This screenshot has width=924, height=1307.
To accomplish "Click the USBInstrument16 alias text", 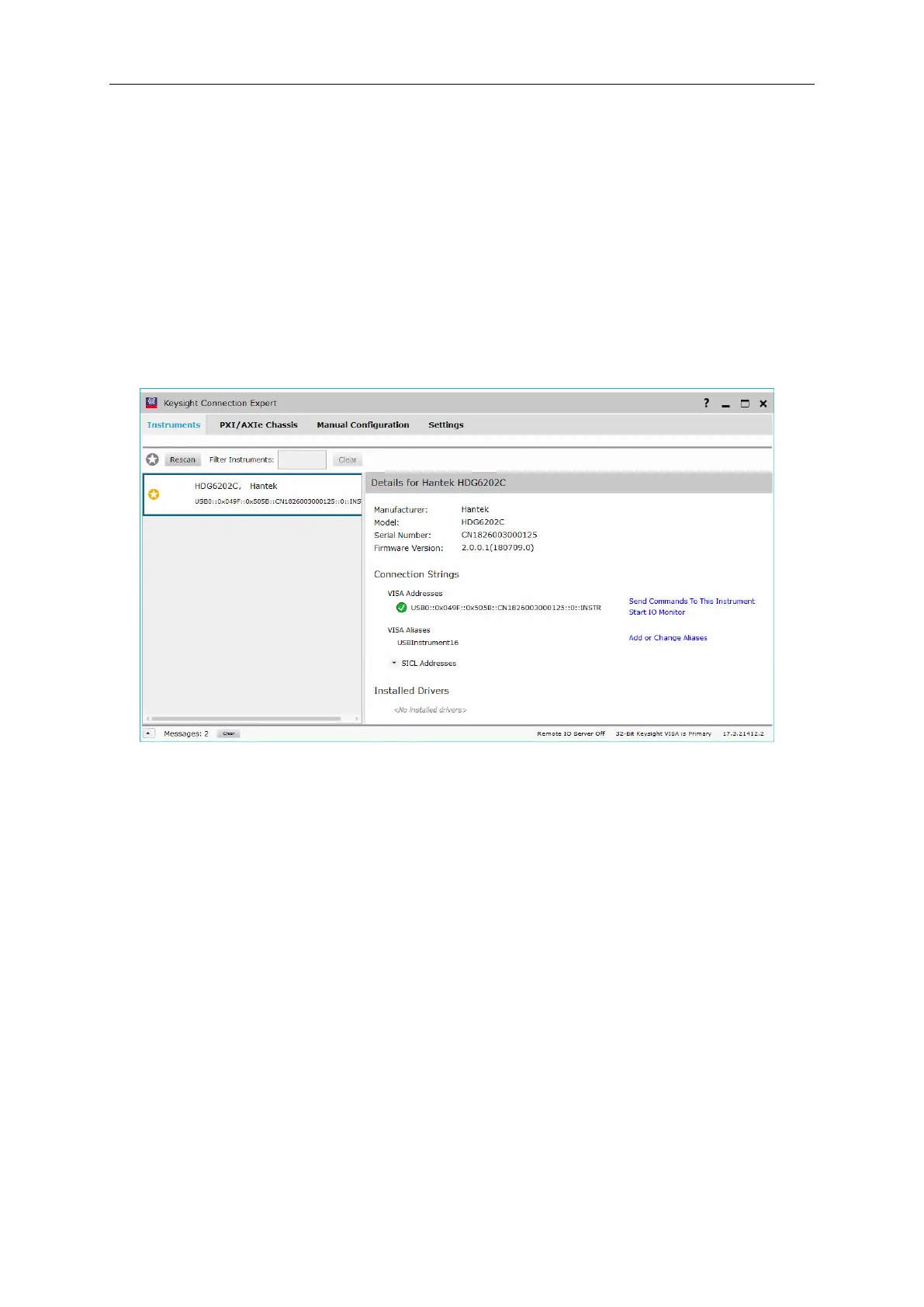I will point(428,643).
